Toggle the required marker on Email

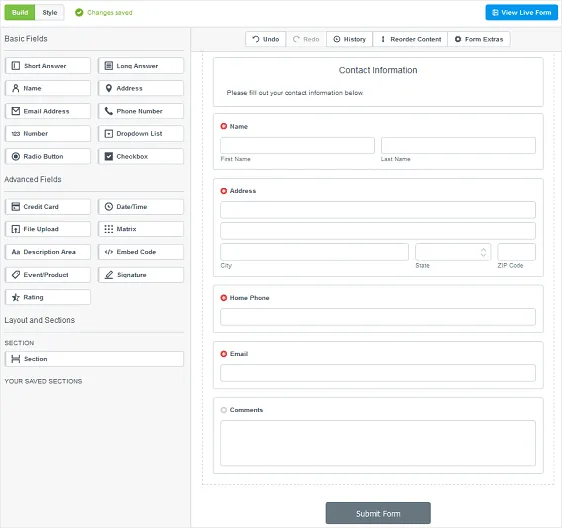pos(224,354)
